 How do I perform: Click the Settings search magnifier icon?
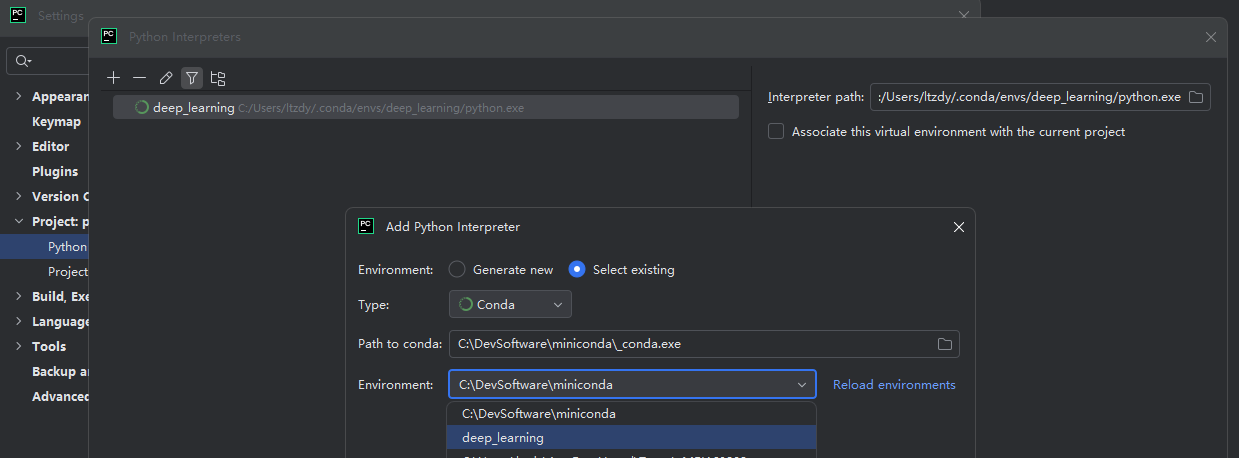pyautogui.click(x=23, y=61)
